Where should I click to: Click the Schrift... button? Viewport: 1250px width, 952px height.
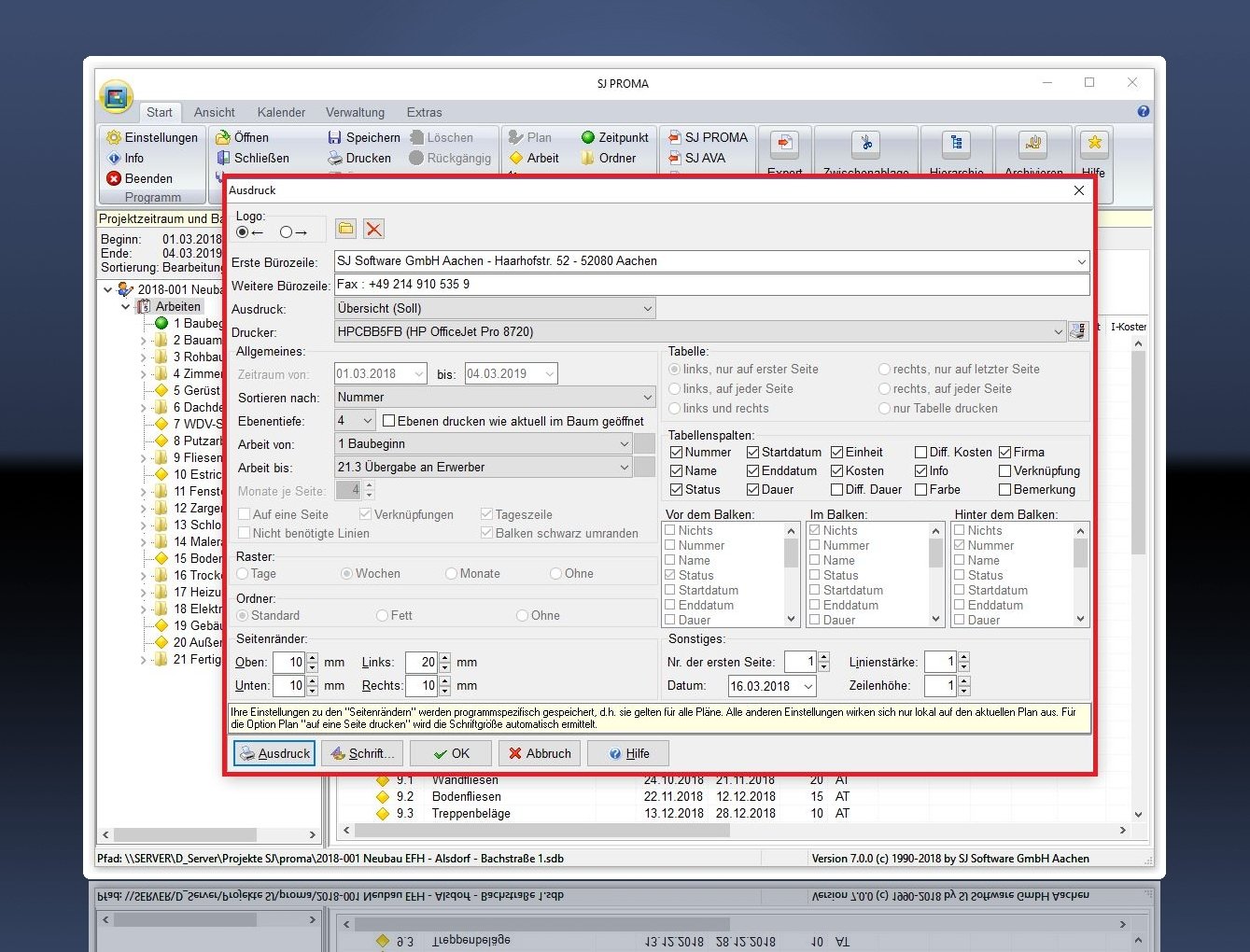click(x=361, y=753)
